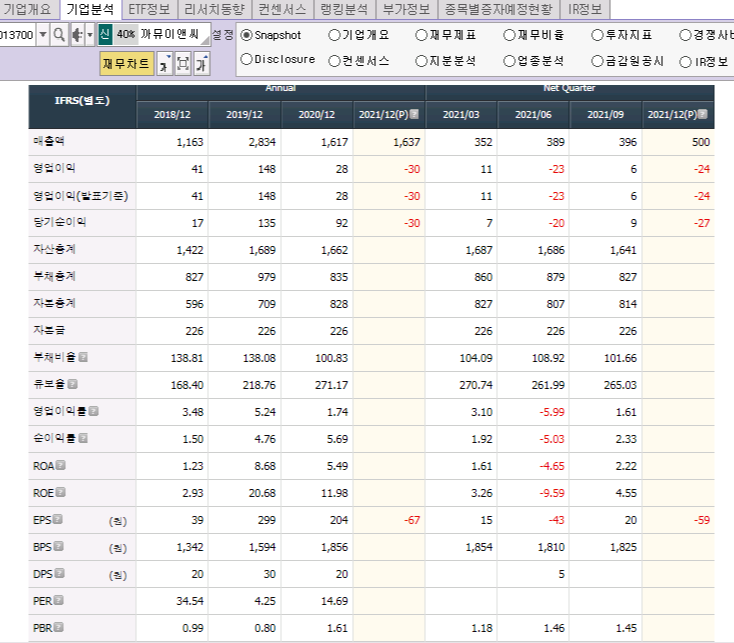Click the 2020/12 column header

pyautogui.click(x=316, y=114)
